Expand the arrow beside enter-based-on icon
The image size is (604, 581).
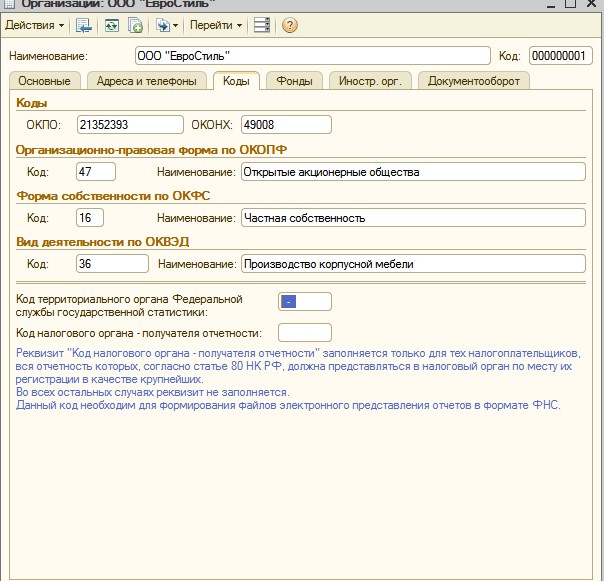[176, 26]
